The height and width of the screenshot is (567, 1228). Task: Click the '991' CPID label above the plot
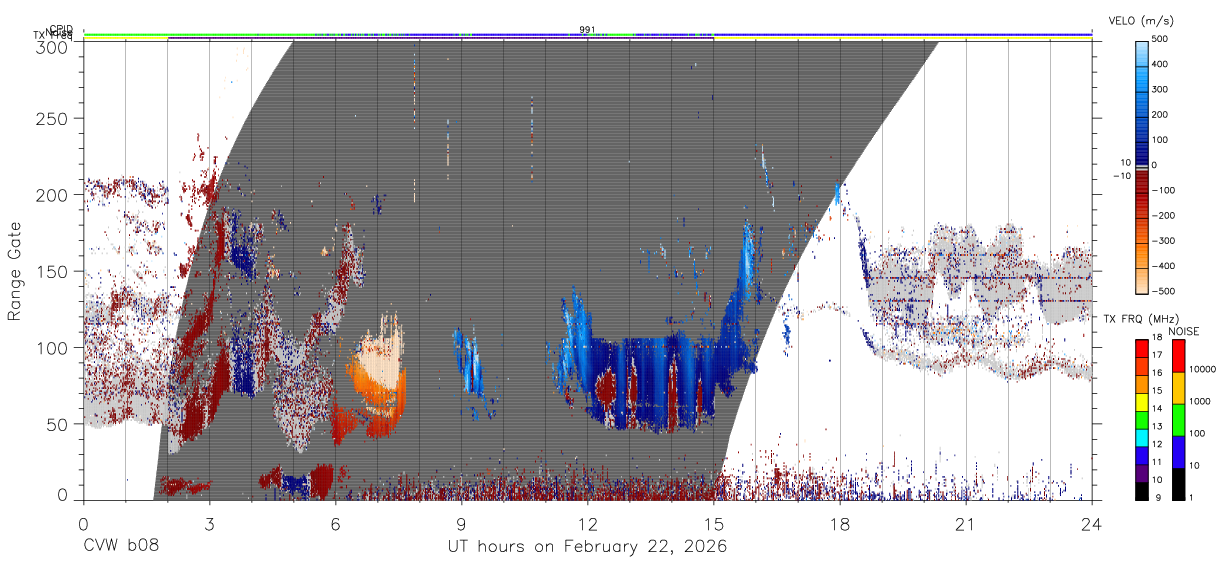point(587,30)
